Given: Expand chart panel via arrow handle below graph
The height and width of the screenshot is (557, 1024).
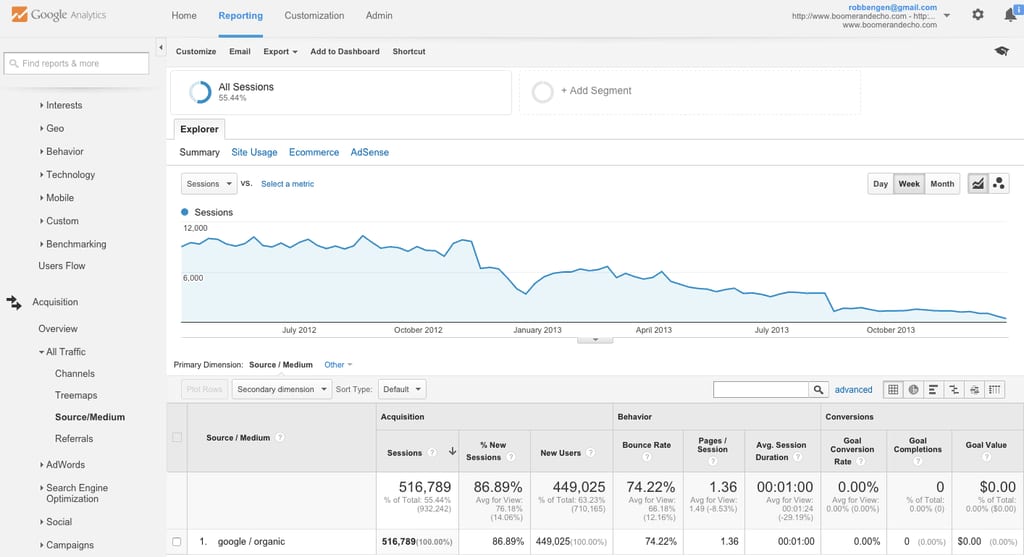Looking at the screenshot, I should (x=595, y=340).
